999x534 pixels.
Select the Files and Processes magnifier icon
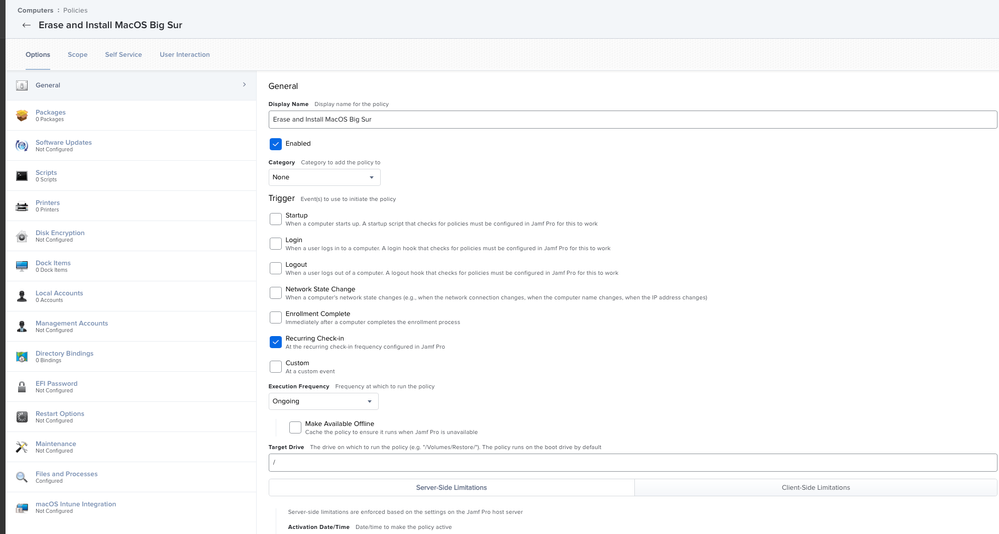pyautogui.click(x=22, y=477)
